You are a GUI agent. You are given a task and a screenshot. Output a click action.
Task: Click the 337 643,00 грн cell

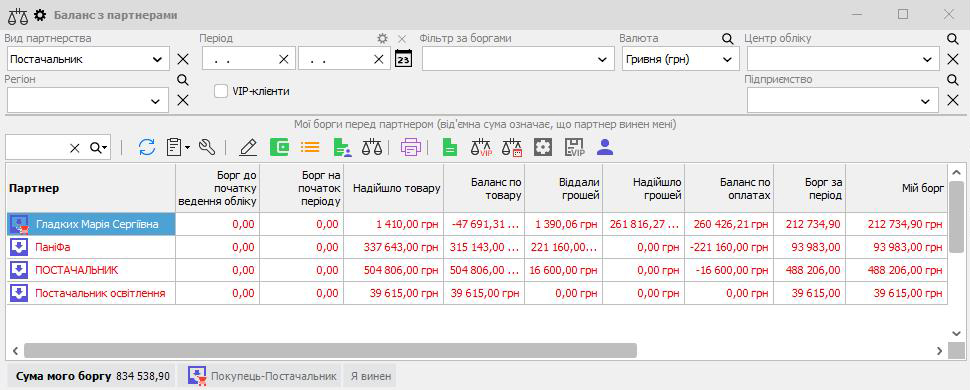(392, 247)
